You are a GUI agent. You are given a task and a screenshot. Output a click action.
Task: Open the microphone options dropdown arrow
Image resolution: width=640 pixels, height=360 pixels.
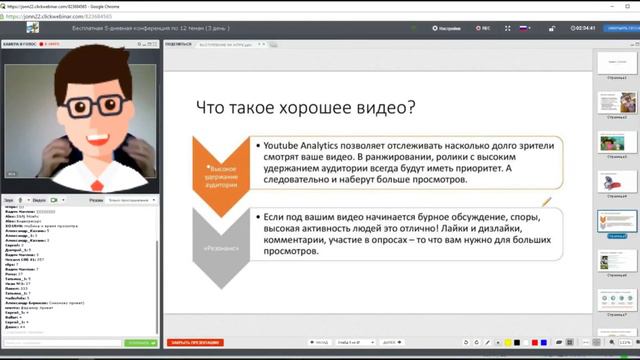(28, 200)
